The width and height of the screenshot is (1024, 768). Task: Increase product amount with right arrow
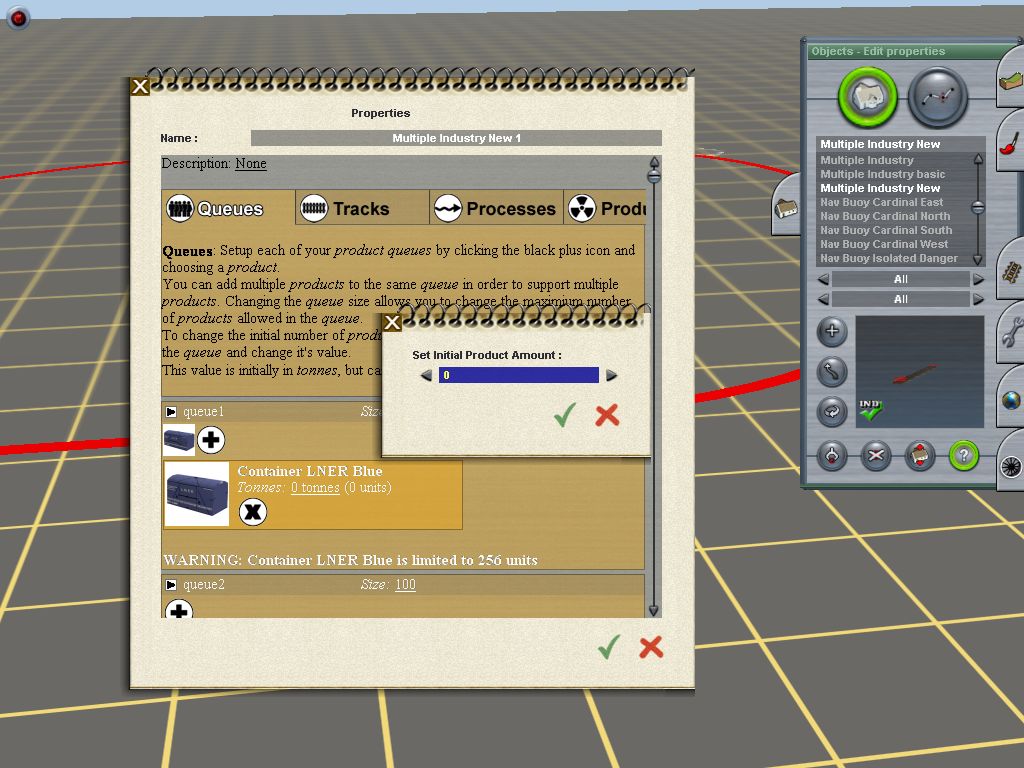(x=612, y=376)
